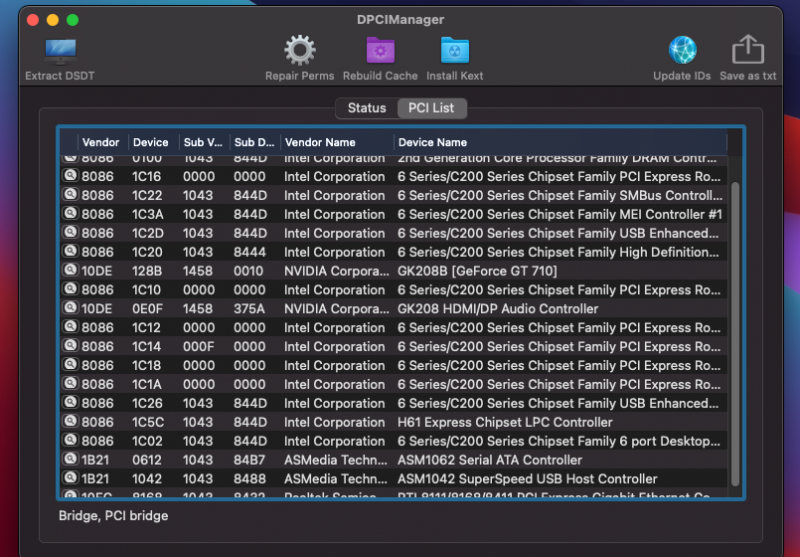Click magnifier icon on ASM1062 row
The width and height of the screenshot is (800, 557).
tap(70, 459)
